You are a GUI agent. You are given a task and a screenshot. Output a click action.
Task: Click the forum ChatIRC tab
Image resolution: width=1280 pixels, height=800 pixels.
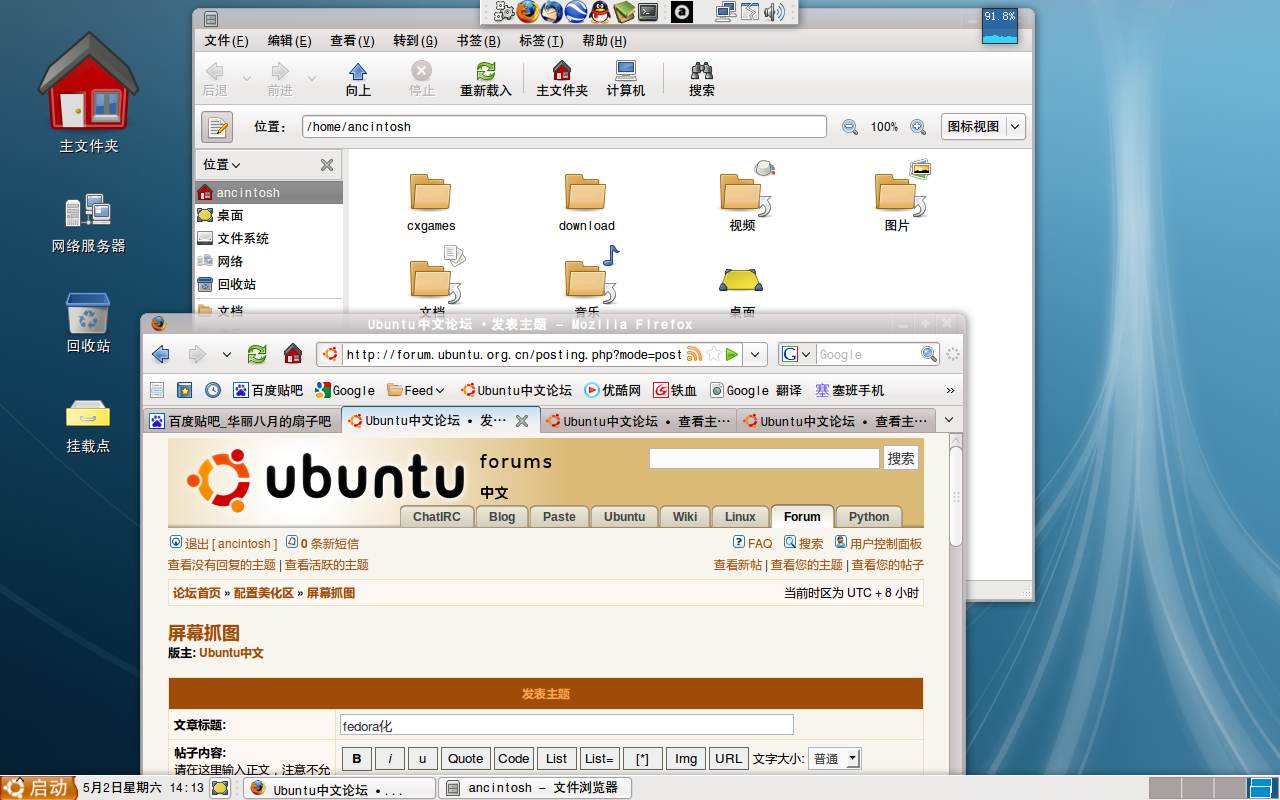coord(437,516)
